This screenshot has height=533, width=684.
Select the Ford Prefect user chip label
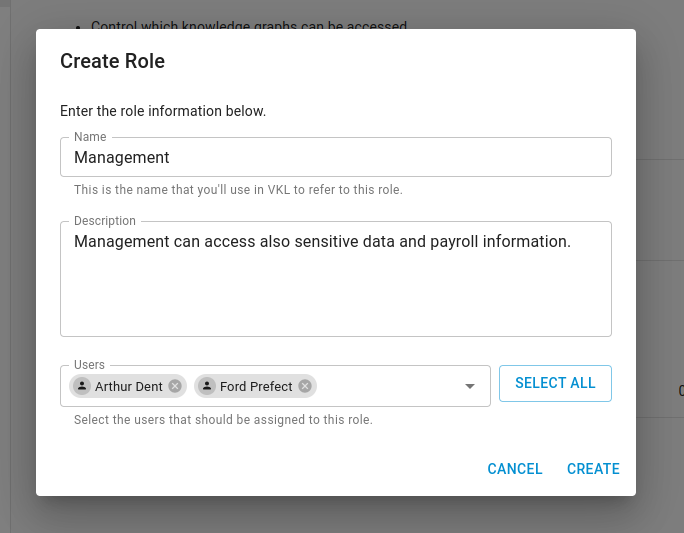click(256, 386)
